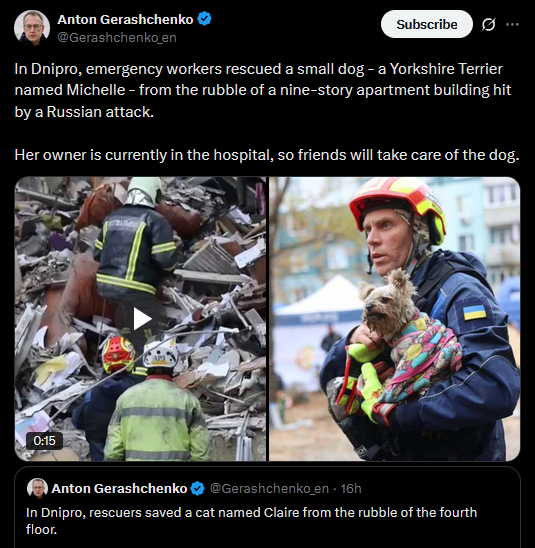The image size is (535, 548).
Task: Play the 0:15 rubble rescue video
Action: pos(142,319)
